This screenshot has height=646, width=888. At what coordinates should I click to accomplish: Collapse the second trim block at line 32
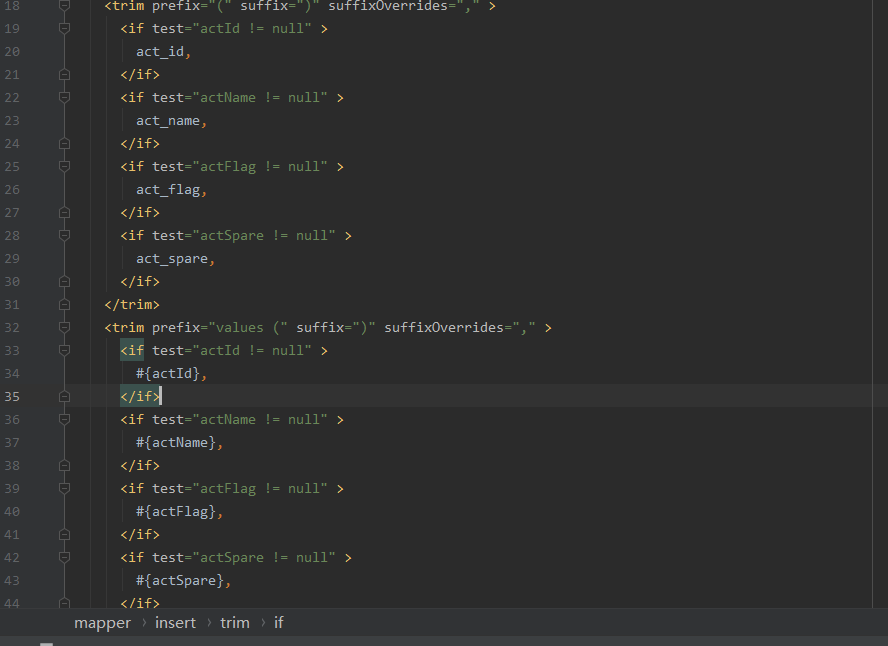(x=65, y=327)
